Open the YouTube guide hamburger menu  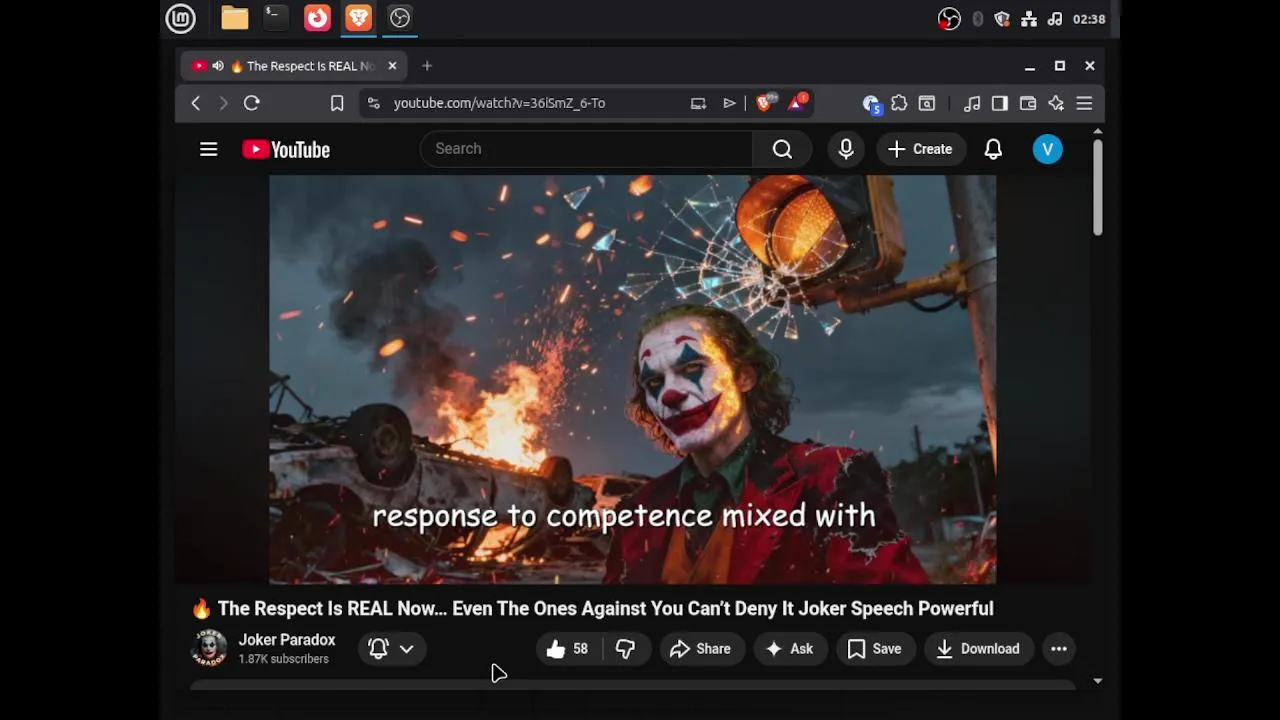click(x=208, y=149)
